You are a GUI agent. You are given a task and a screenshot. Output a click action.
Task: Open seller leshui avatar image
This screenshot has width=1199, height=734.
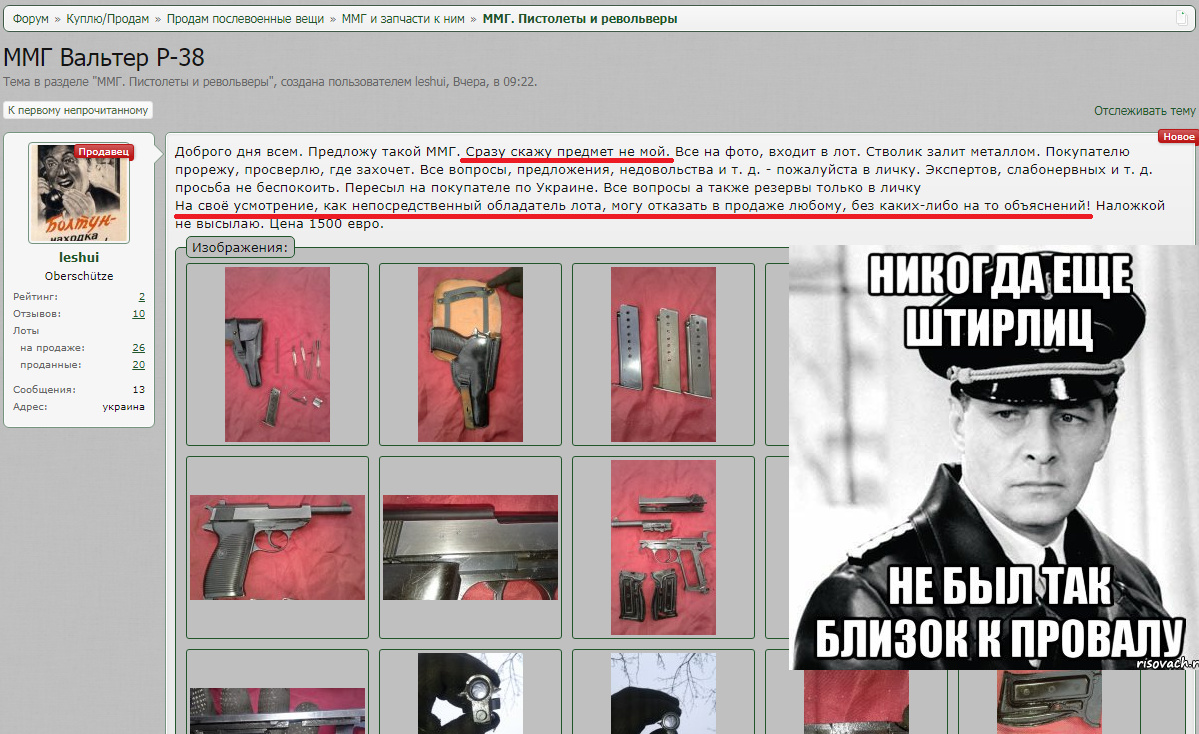pyautogui.click(x=79, y=193)
